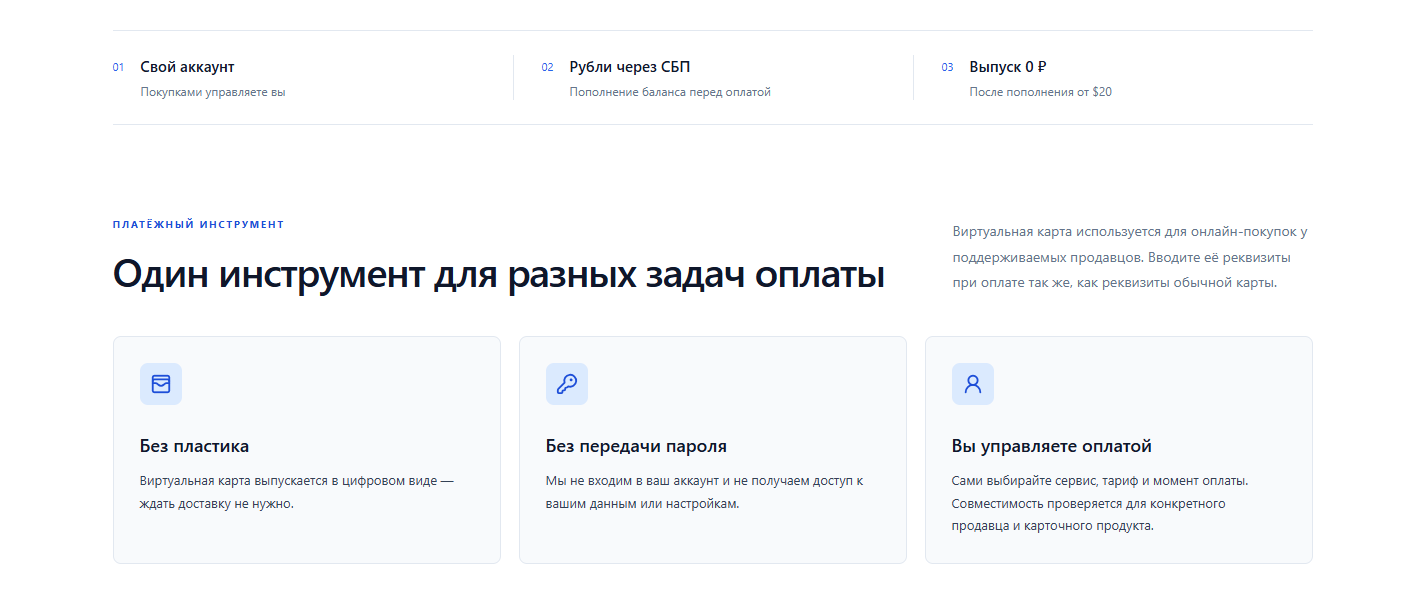Image resolution: width=1417 pixels, height=594 pixels.
Task: Click the 'Без пластика' card title
Action: tap(194, 446)
